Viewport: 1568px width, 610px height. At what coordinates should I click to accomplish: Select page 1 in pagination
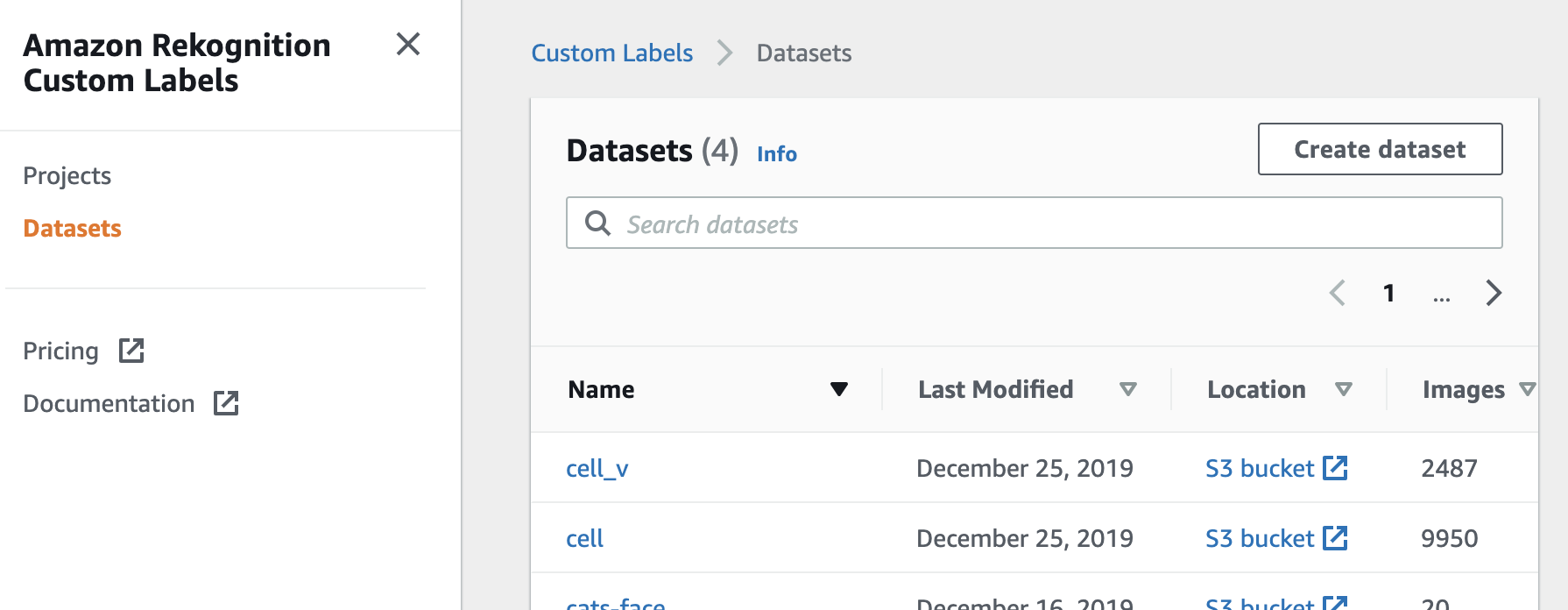(x=1388, y=293)
